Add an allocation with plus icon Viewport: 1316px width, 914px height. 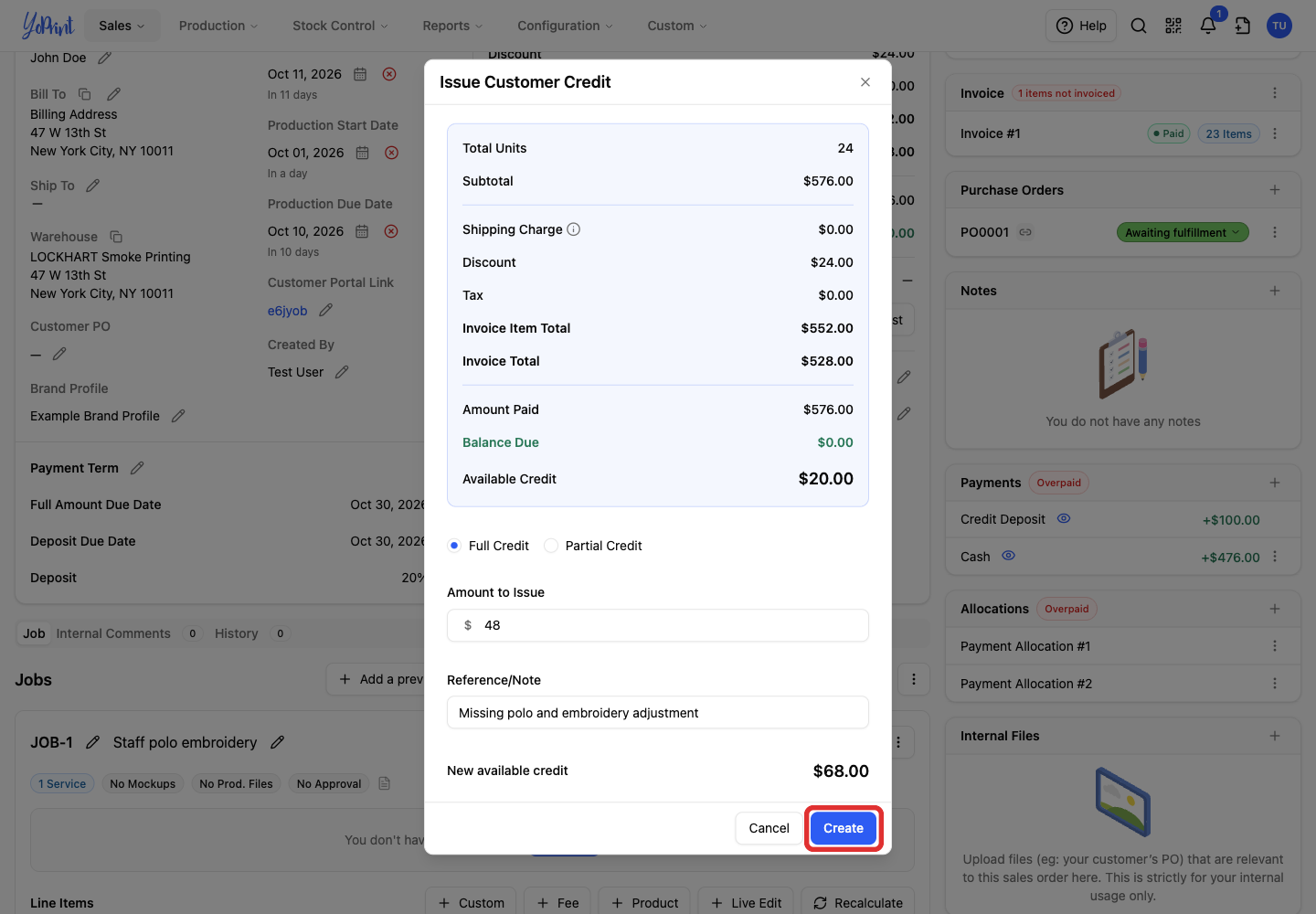(x=1275, y=609)
